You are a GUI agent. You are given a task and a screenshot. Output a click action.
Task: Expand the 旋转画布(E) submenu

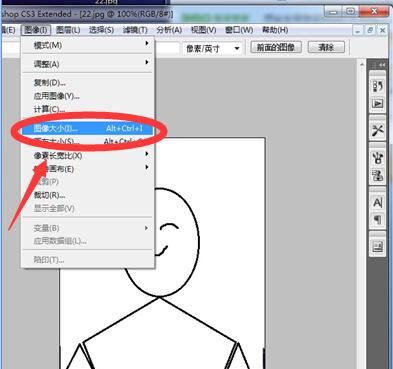pos(87,169)
